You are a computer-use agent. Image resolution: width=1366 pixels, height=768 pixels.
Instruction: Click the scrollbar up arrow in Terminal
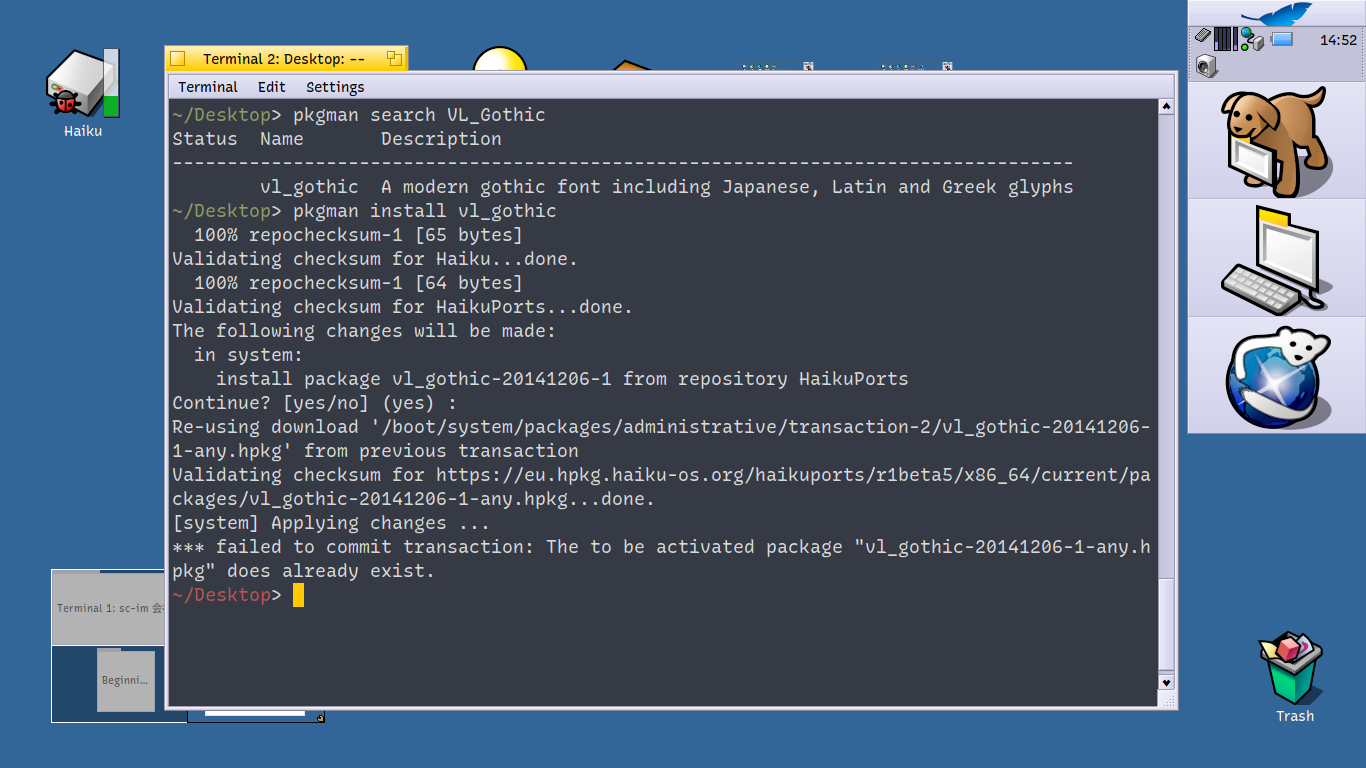[x=1166, y=106]
